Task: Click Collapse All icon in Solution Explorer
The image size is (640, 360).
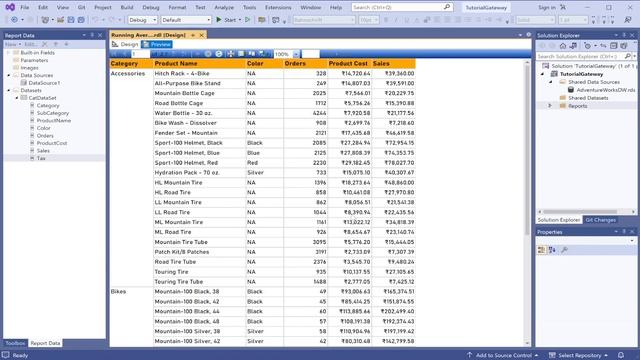Action: coord(613,46)
